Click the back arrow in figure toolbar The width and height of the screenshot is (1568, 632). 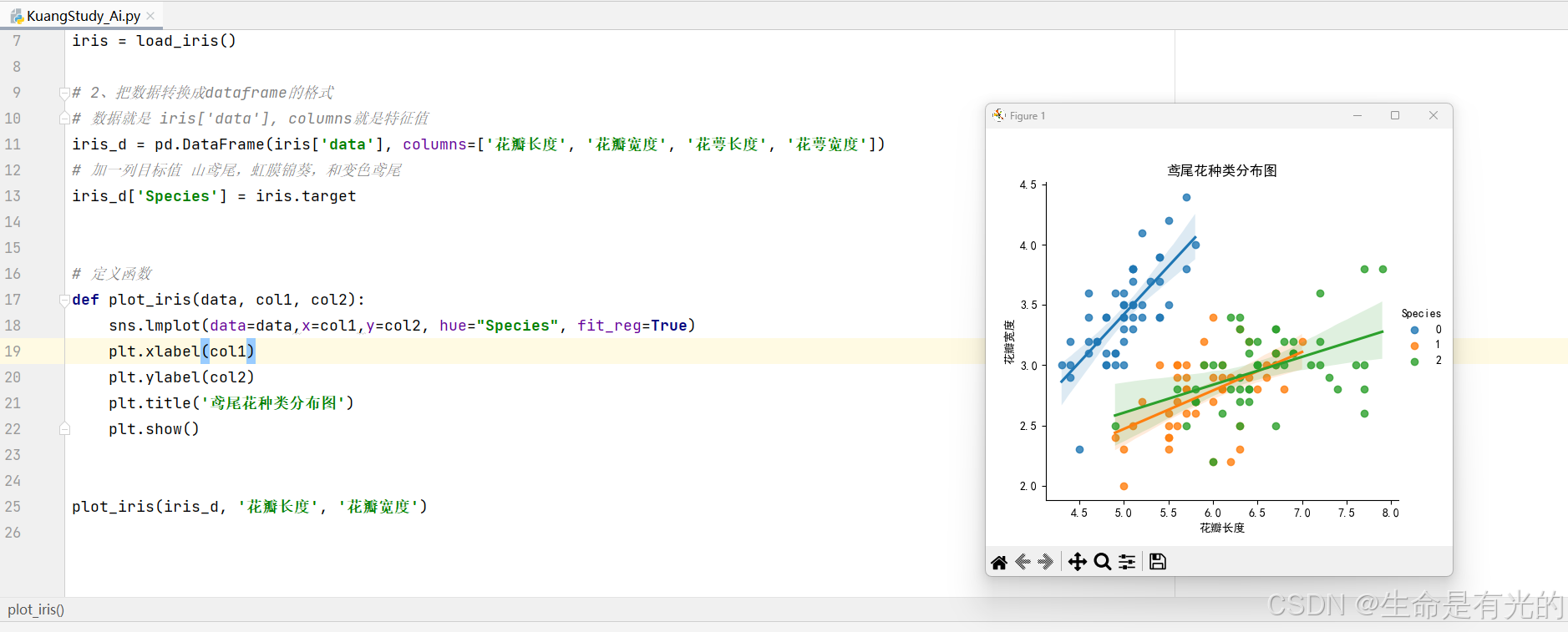pyautogui.click(x=1022, y=562)
